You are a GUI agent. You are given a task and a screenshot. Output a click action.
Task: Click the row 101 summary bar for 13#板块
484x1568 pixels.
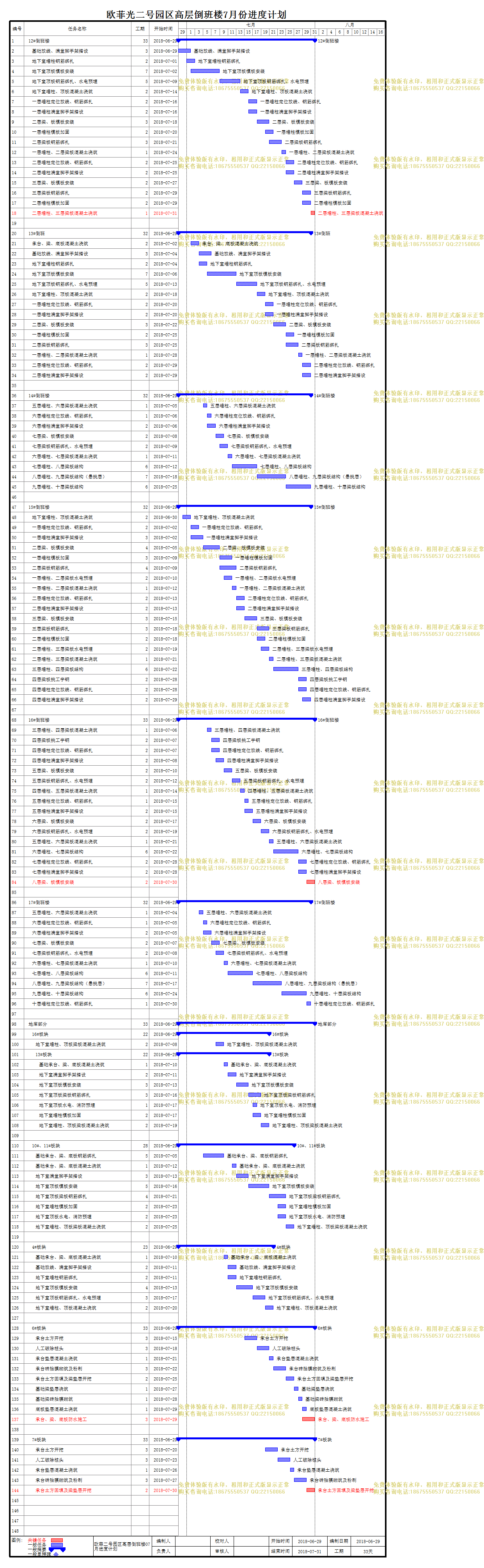224,1054
